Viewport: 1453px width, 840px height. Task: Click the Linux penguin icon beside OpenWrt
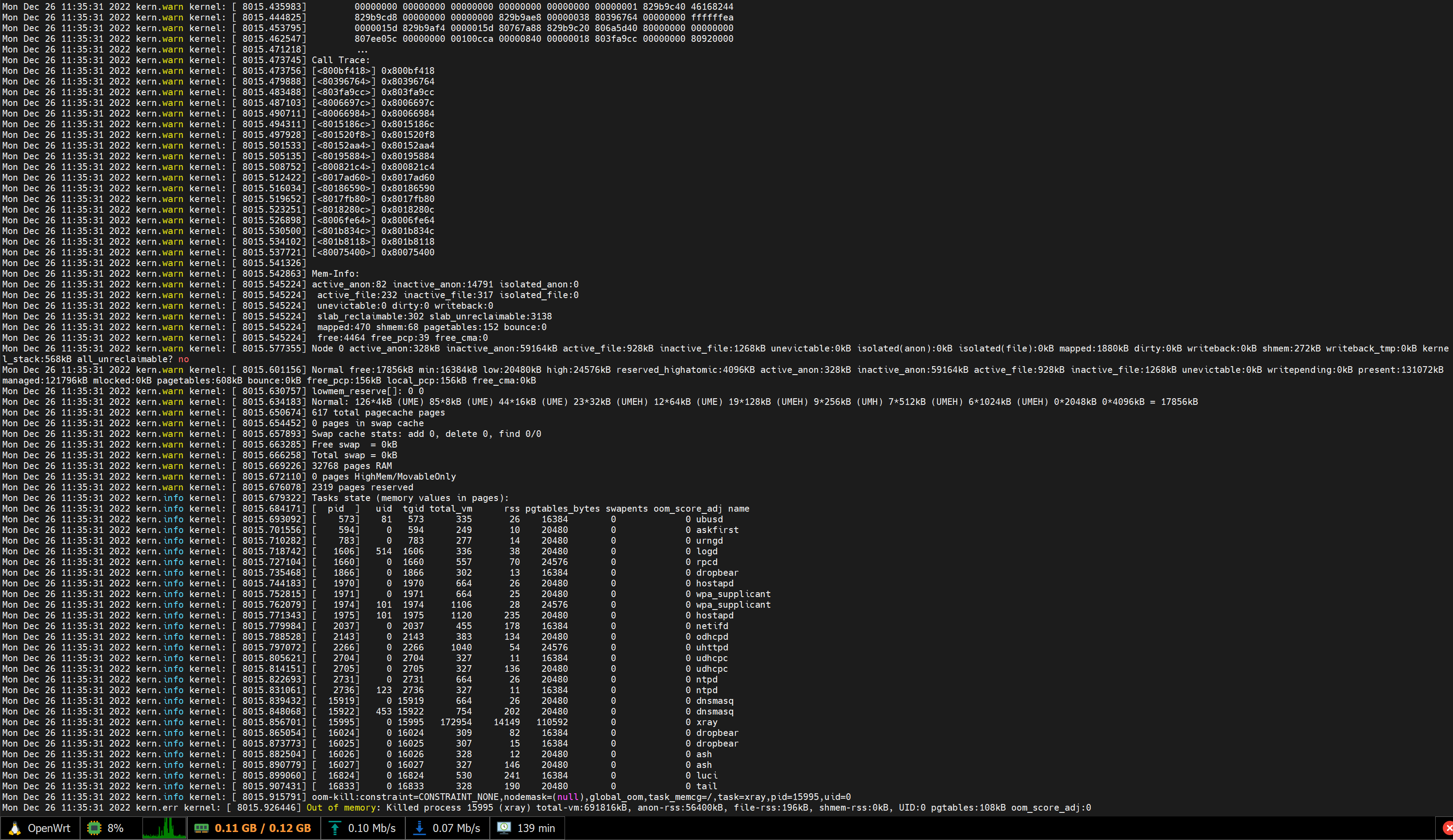point(15,828)
